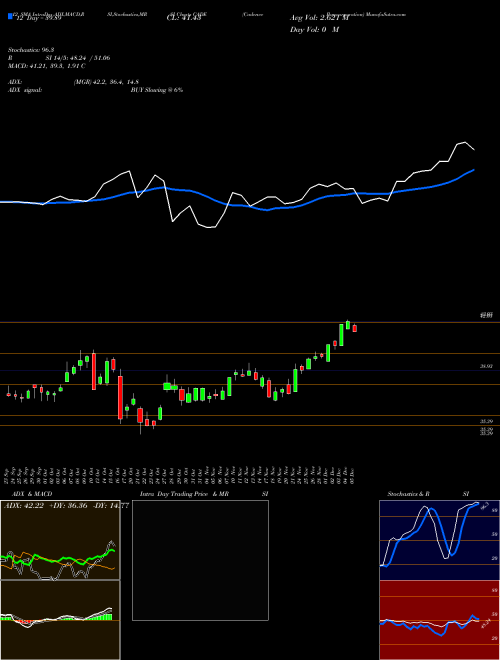Click the peak of the white price line
Image resolution: width=500 pixels, height=660 pixels.
point(465,142)
